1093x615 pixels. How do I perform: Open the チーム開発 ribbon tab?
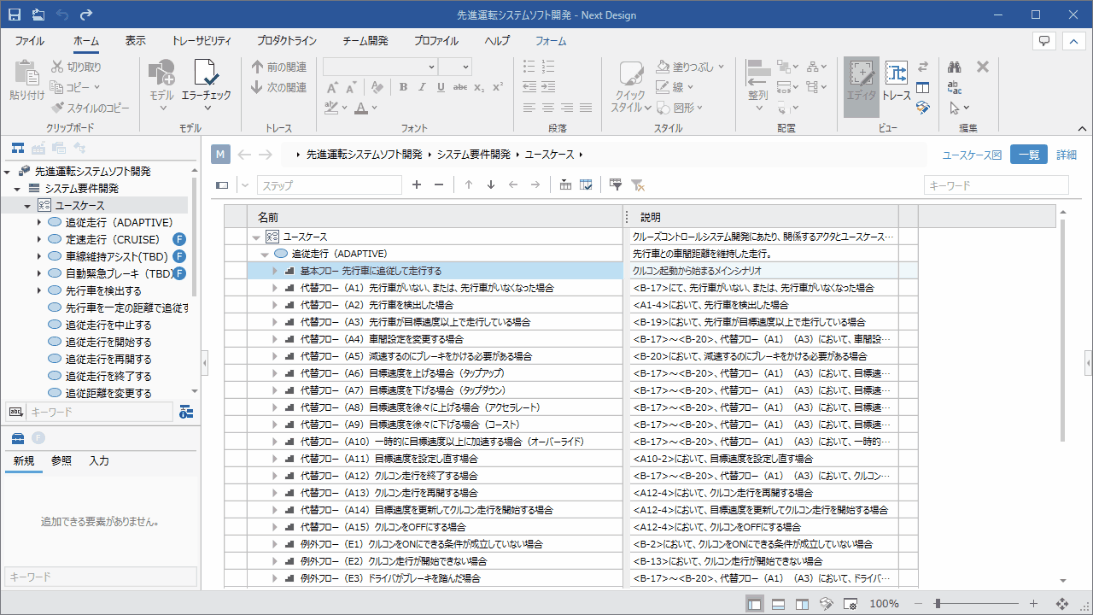point(365,41)
